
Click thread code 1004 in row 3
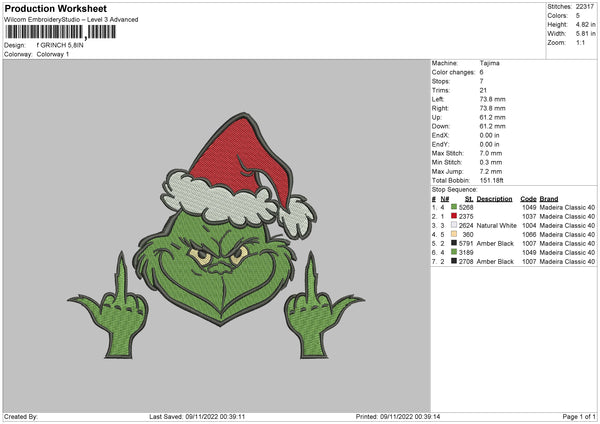[529, 225]
